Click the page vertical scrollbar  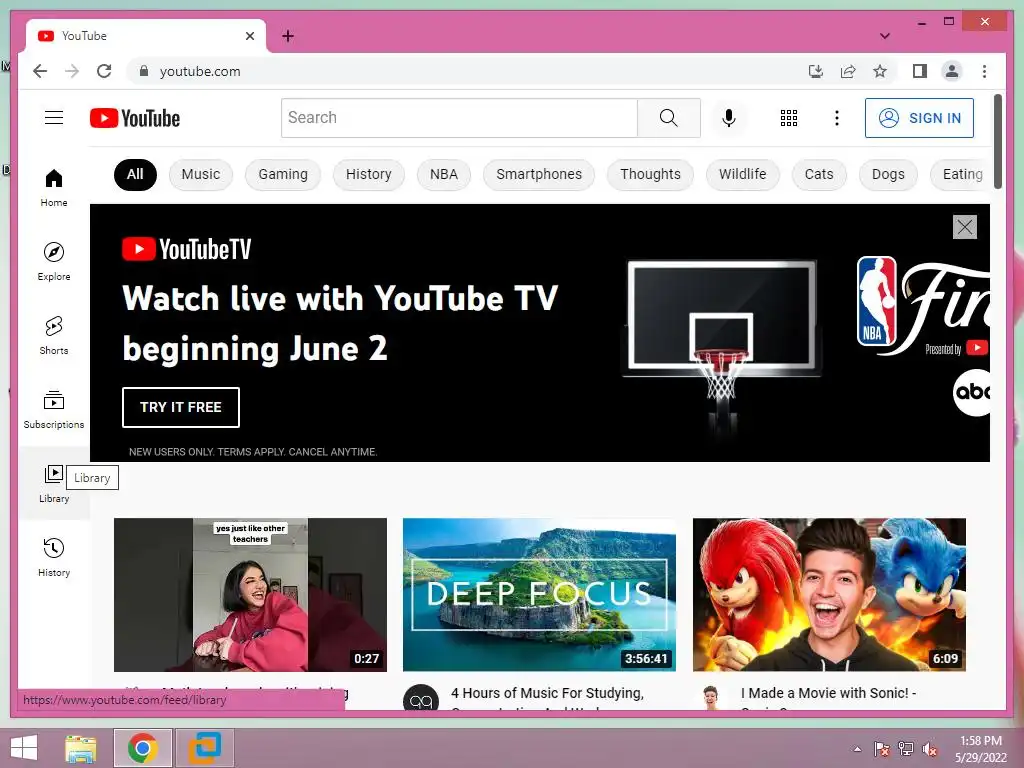pos(998,142)
